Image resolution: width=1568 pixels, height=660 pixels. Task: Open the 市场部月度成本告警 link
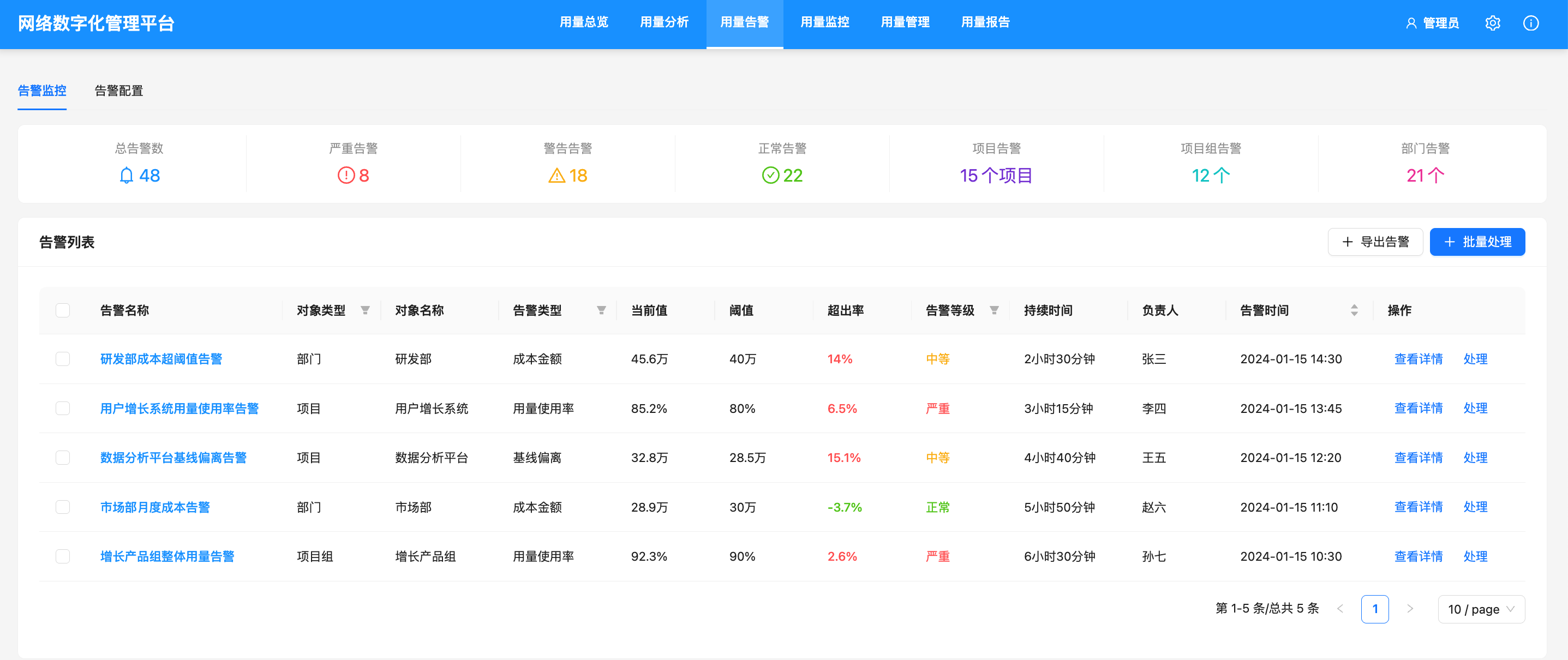point(155,507)
